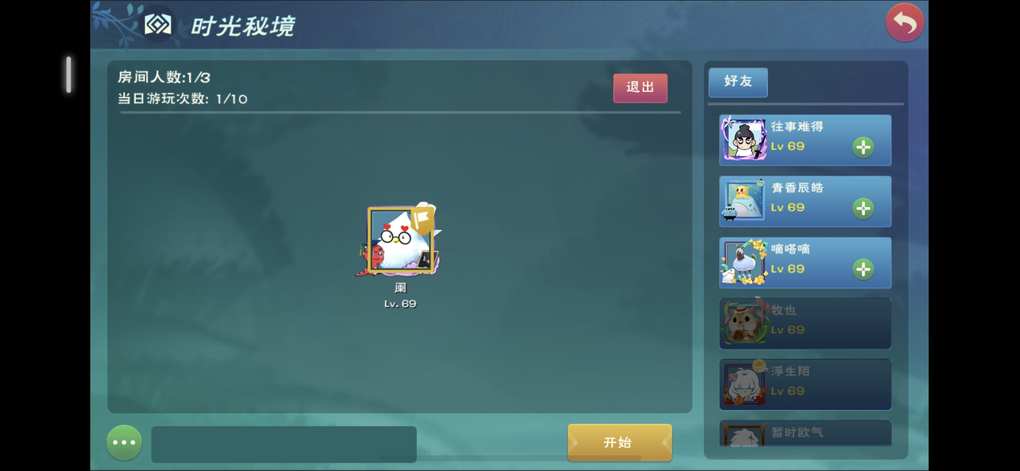Click the red back arrow icon
Screen dimensions: 1020x471
pos(904,23)
